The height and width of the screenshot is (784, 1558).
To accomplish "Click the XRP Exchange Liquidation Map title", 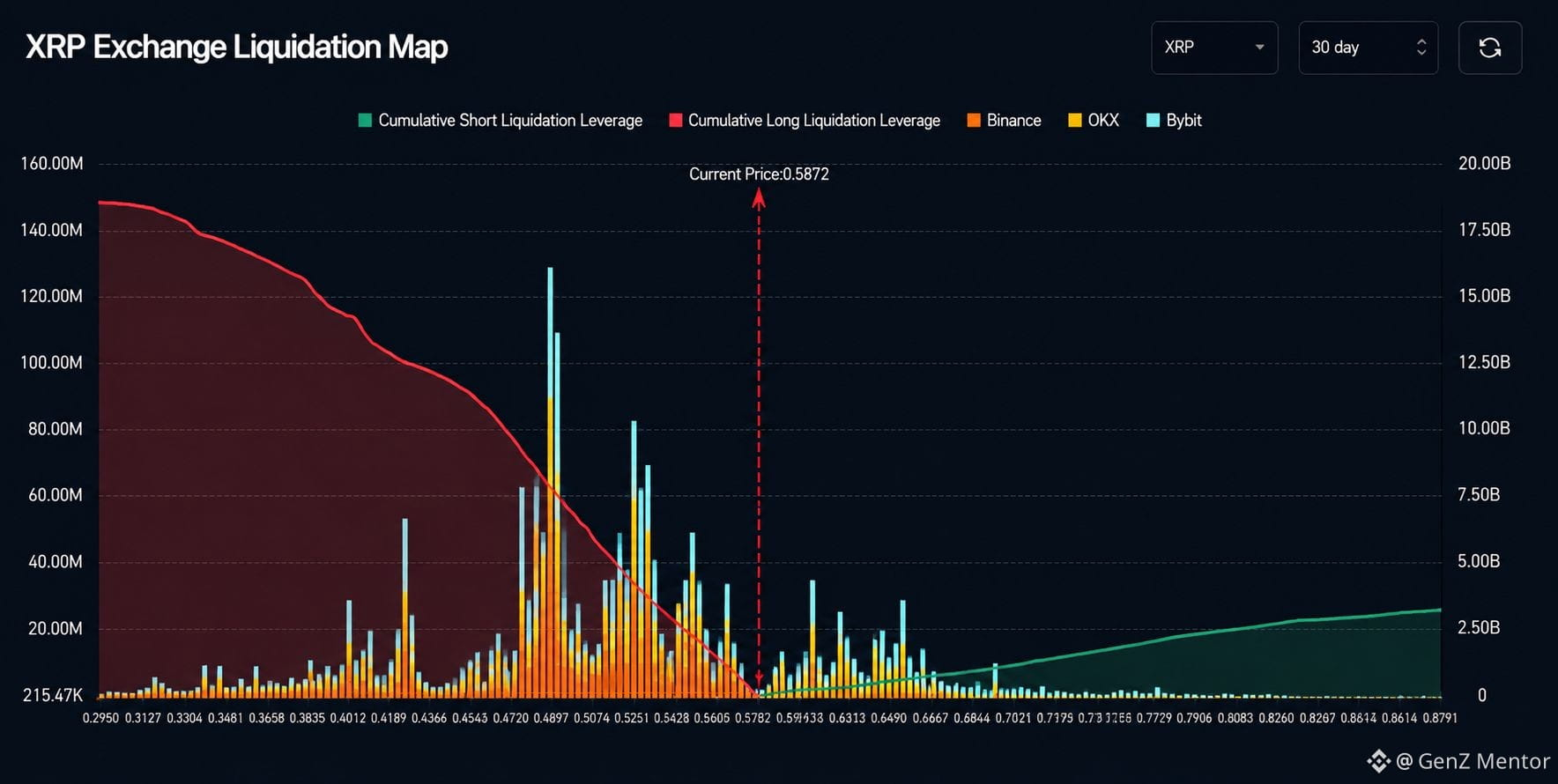I will click(237, 47).
